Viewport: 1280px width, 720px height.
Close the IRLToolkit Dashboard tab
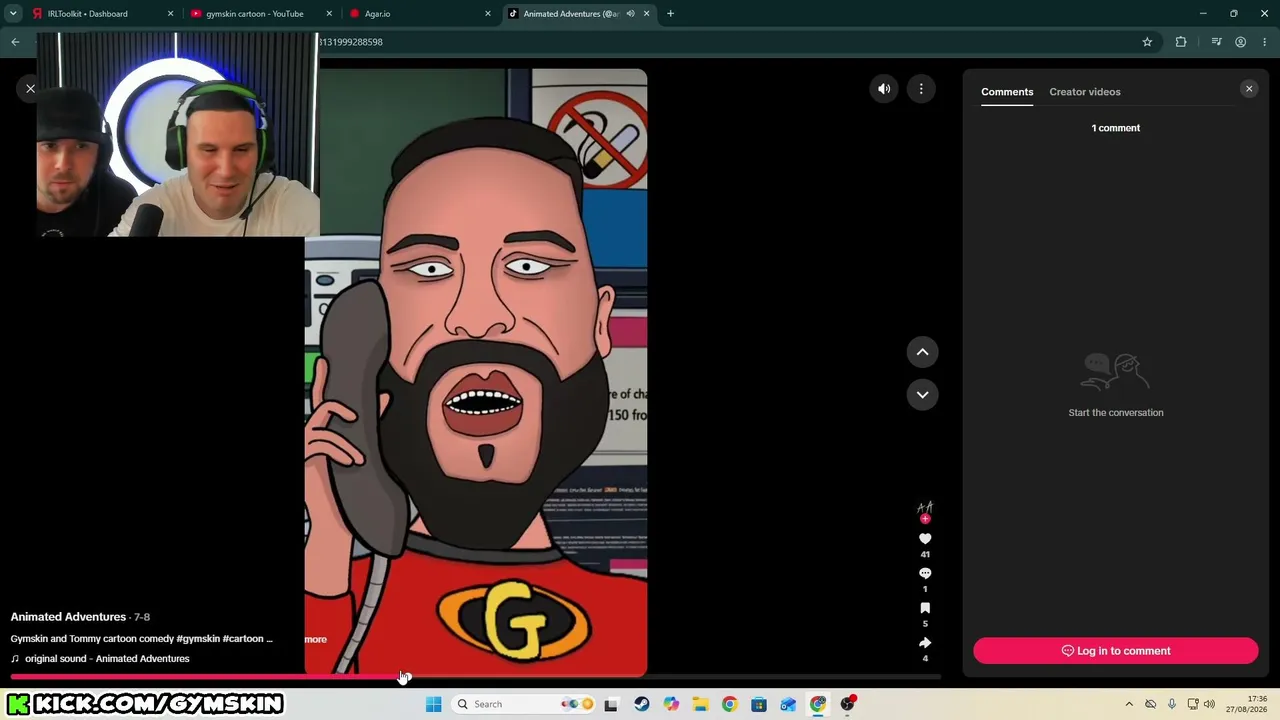(170, 14)
